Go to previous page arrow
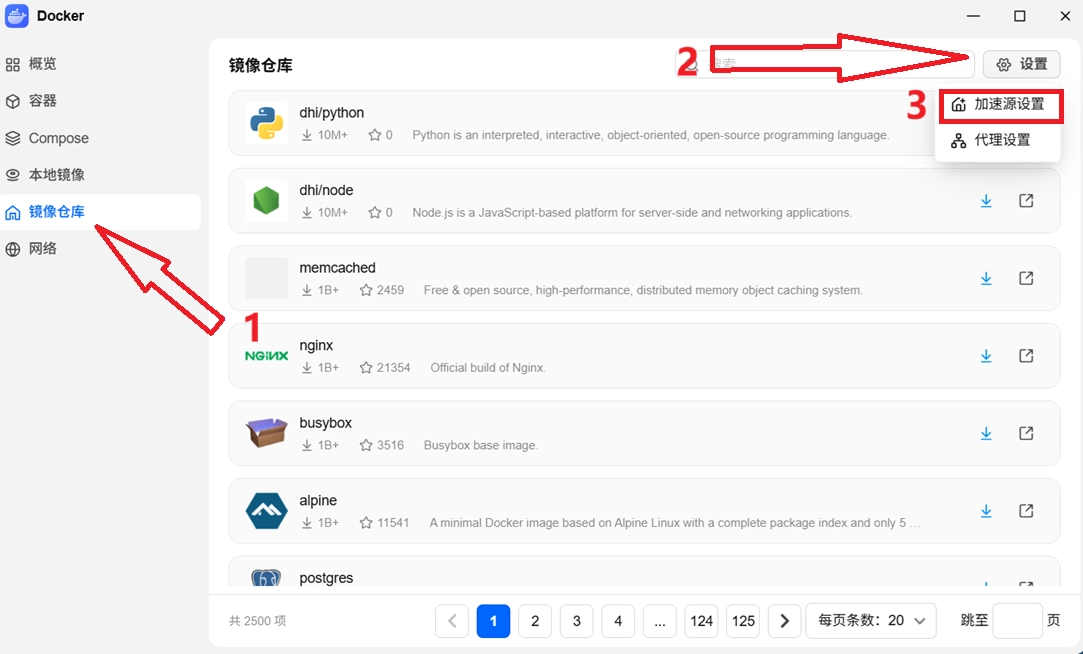Screen dimensions: 1083x654 point(452,621)
